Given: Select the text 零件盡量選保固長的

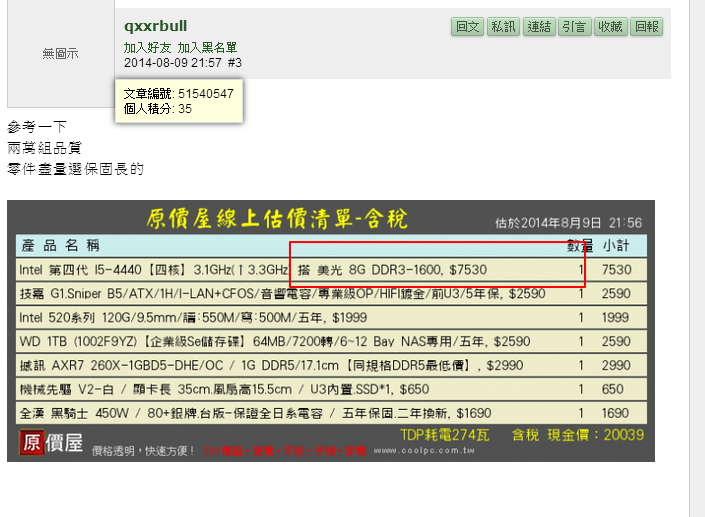Looking at the screenshot, I should tap(76, 169).
